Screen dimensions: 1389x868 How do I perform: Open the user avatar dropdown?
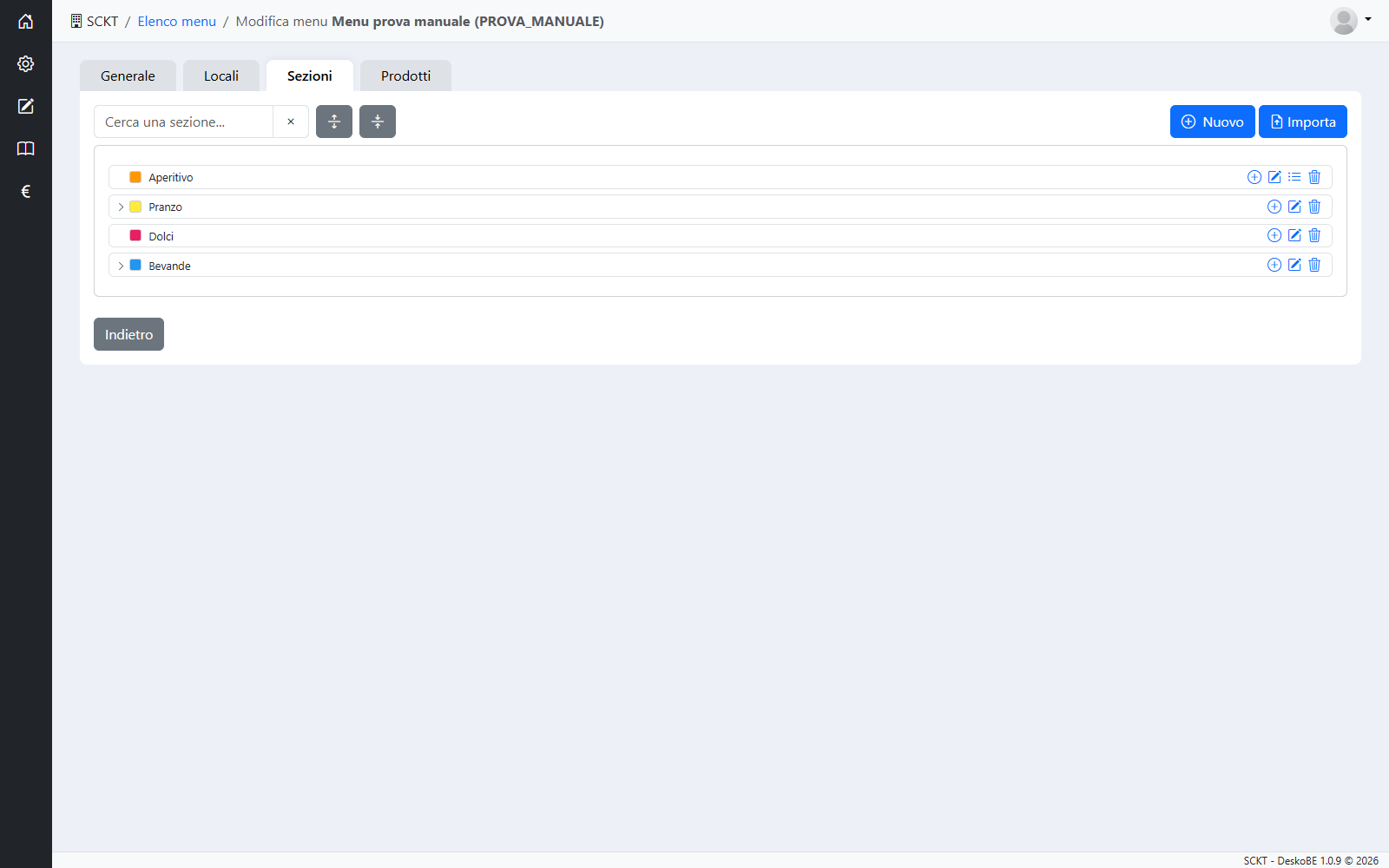tap(1351, 20)
